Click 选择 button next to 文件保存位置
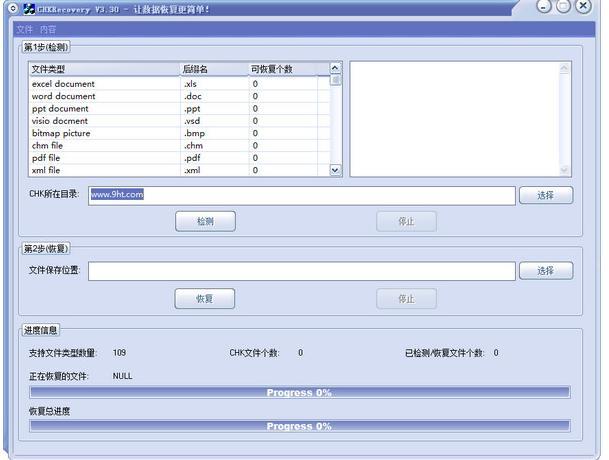This screenshot has width=609, height=460. click(546, 270)
